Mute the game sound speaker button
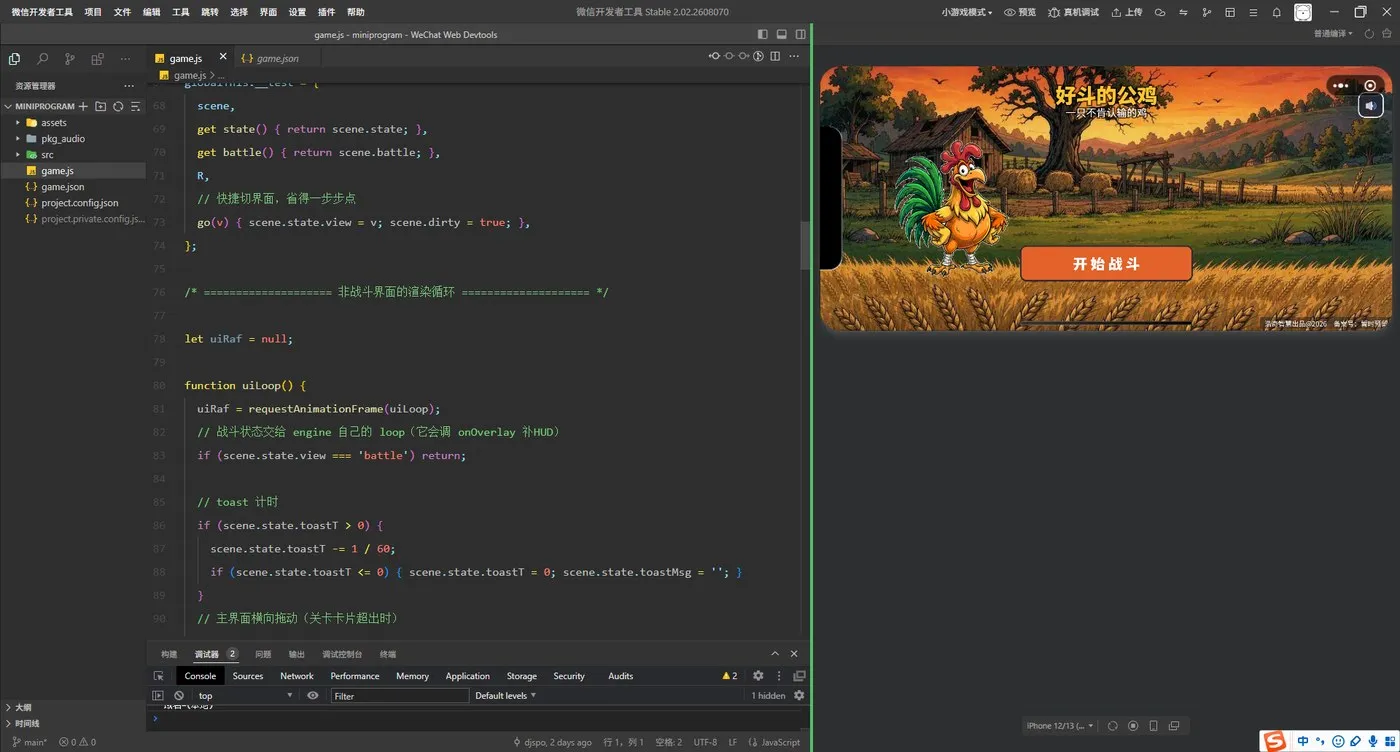This screenshot has width=1400, height=752. (1371, 105)
